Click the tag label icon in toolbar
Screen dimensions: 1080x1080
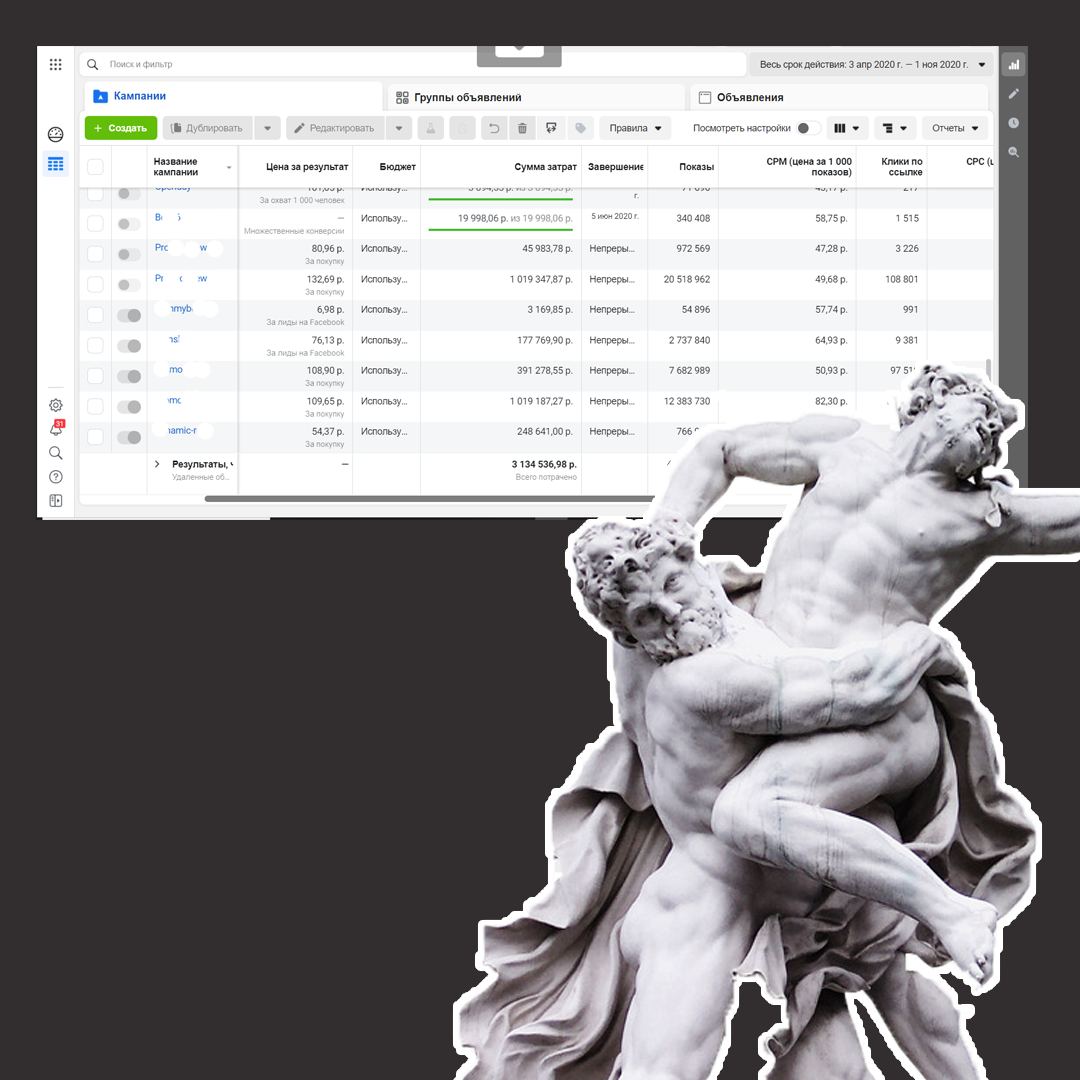(x=580, y=128)
